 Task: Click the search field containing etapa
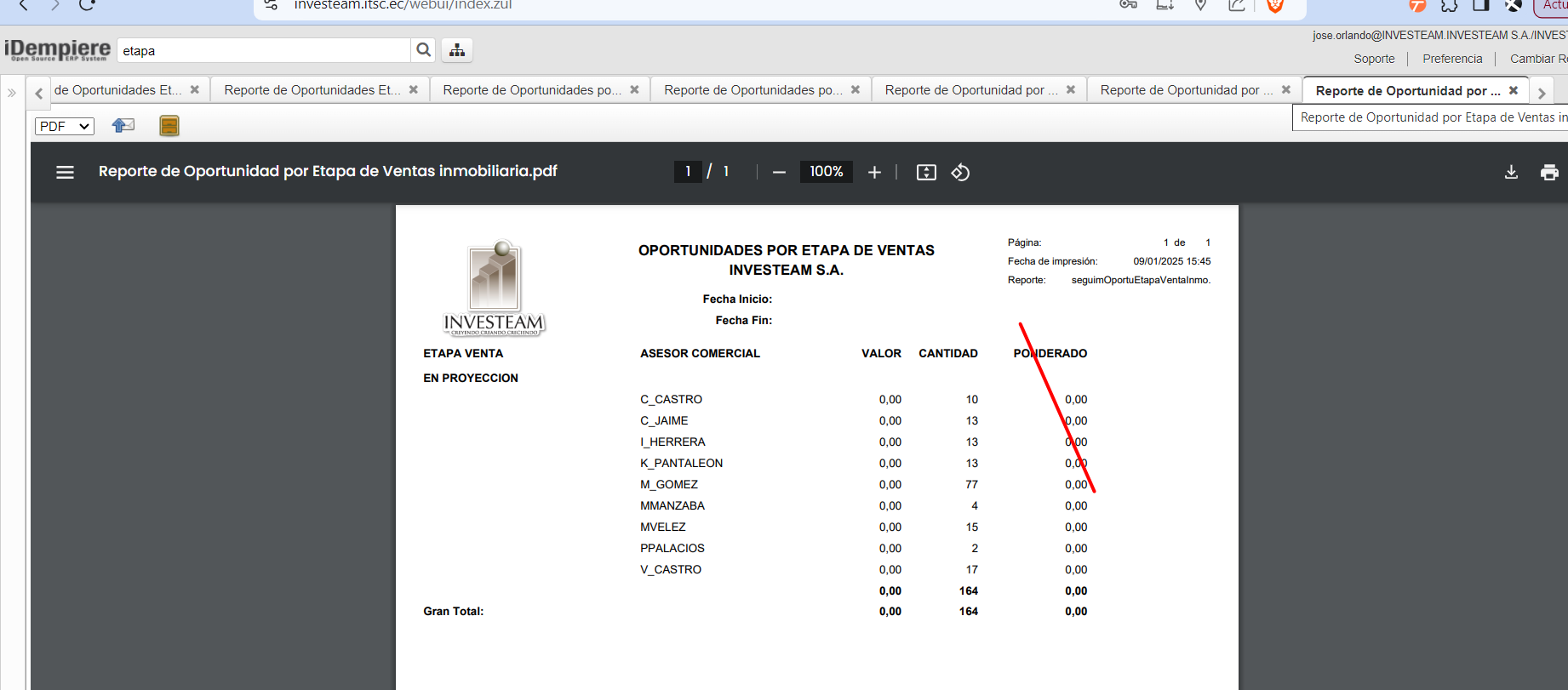[x=264, y=50]
